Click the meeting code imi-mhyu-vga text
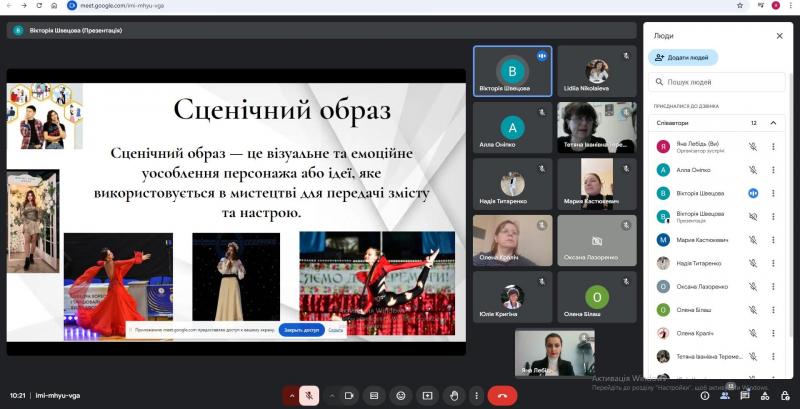 [58, 396]
